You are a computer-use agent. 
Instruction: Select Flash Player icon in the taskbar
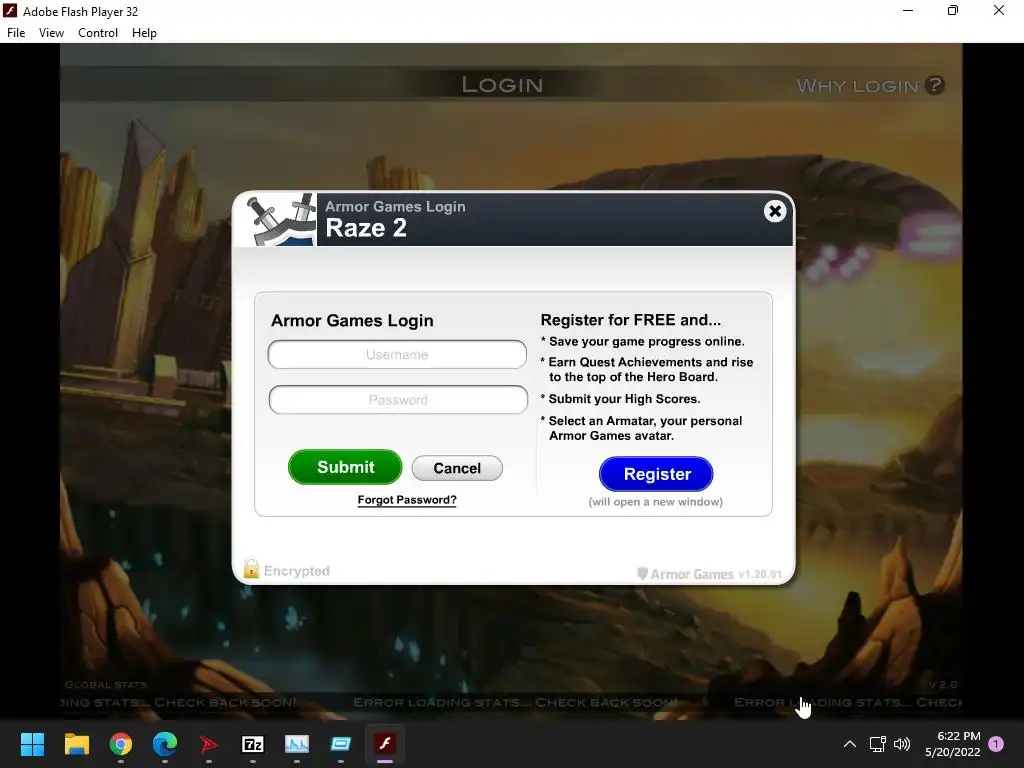[385, 744]
